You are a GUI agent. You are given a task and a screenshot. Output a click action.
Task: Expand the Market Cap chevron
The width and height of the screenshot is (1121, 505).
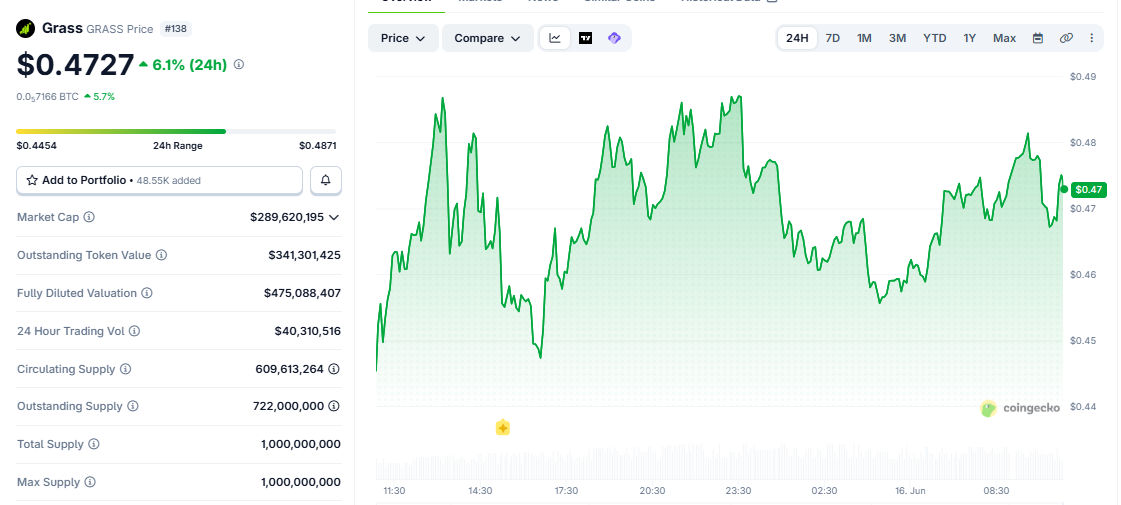point(334,217)
